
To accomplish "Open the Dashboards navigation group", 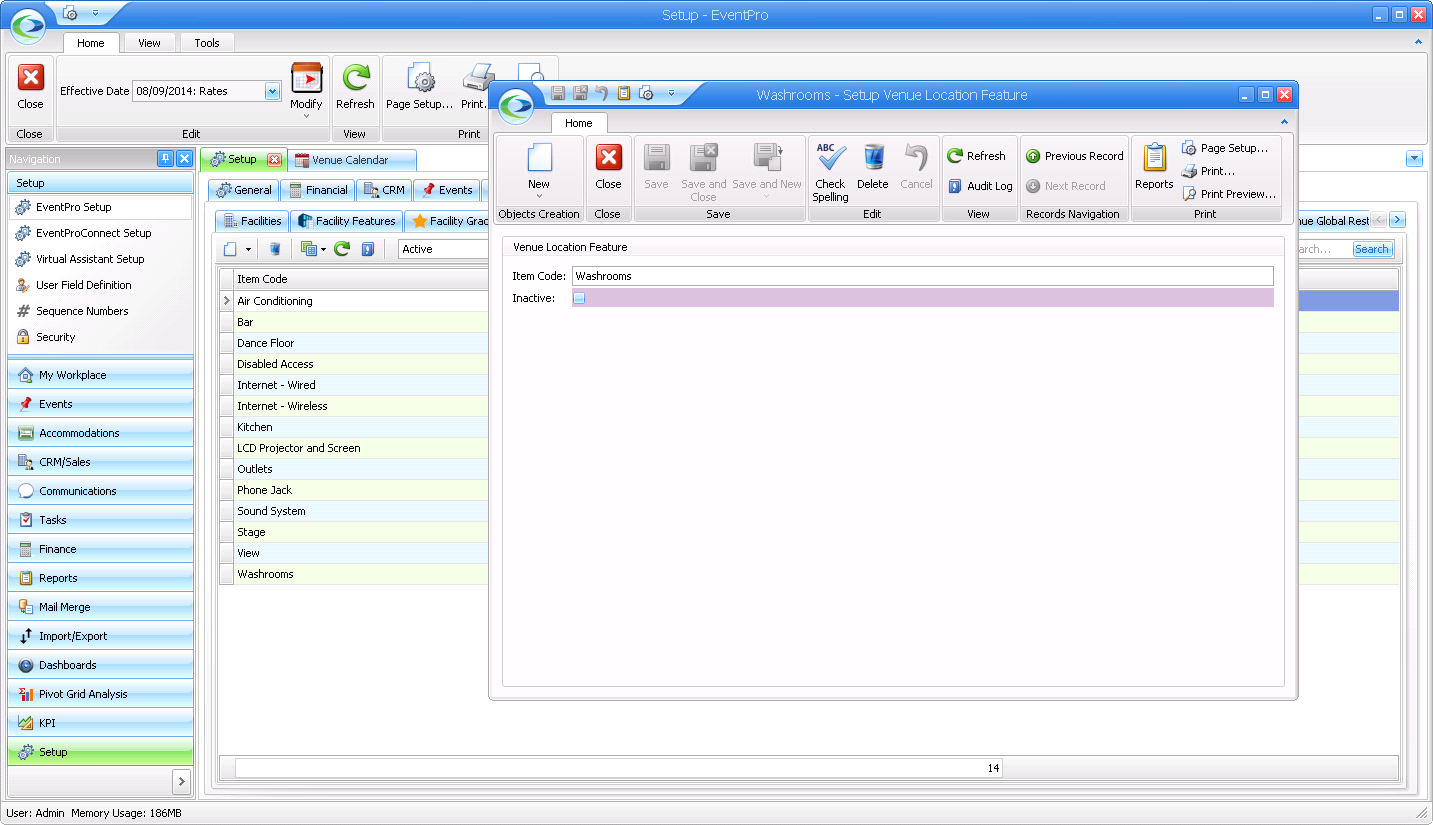I will tap(100, 665).
